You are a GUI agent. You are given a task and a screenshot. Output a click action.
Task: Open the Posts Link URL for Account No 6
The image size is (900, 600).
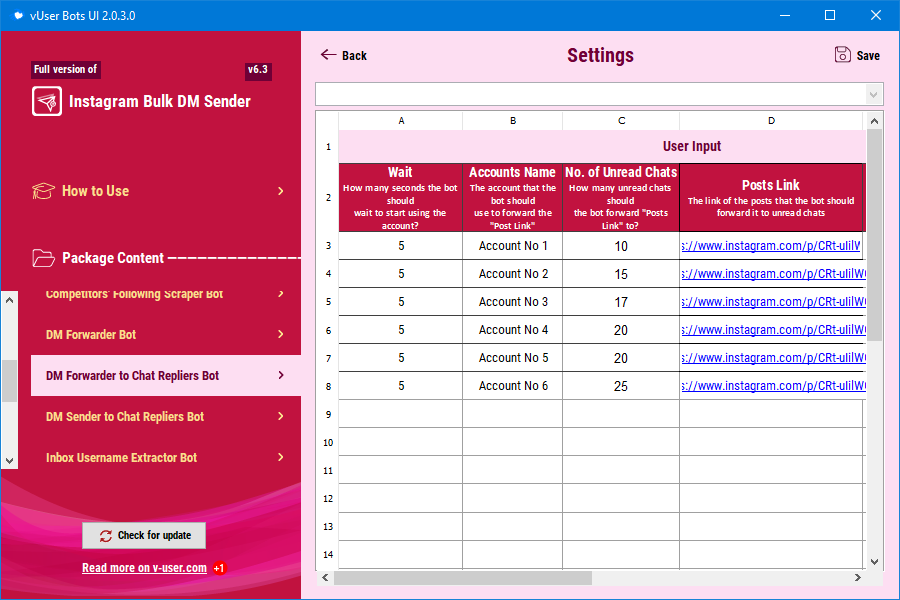coord(773,386)
